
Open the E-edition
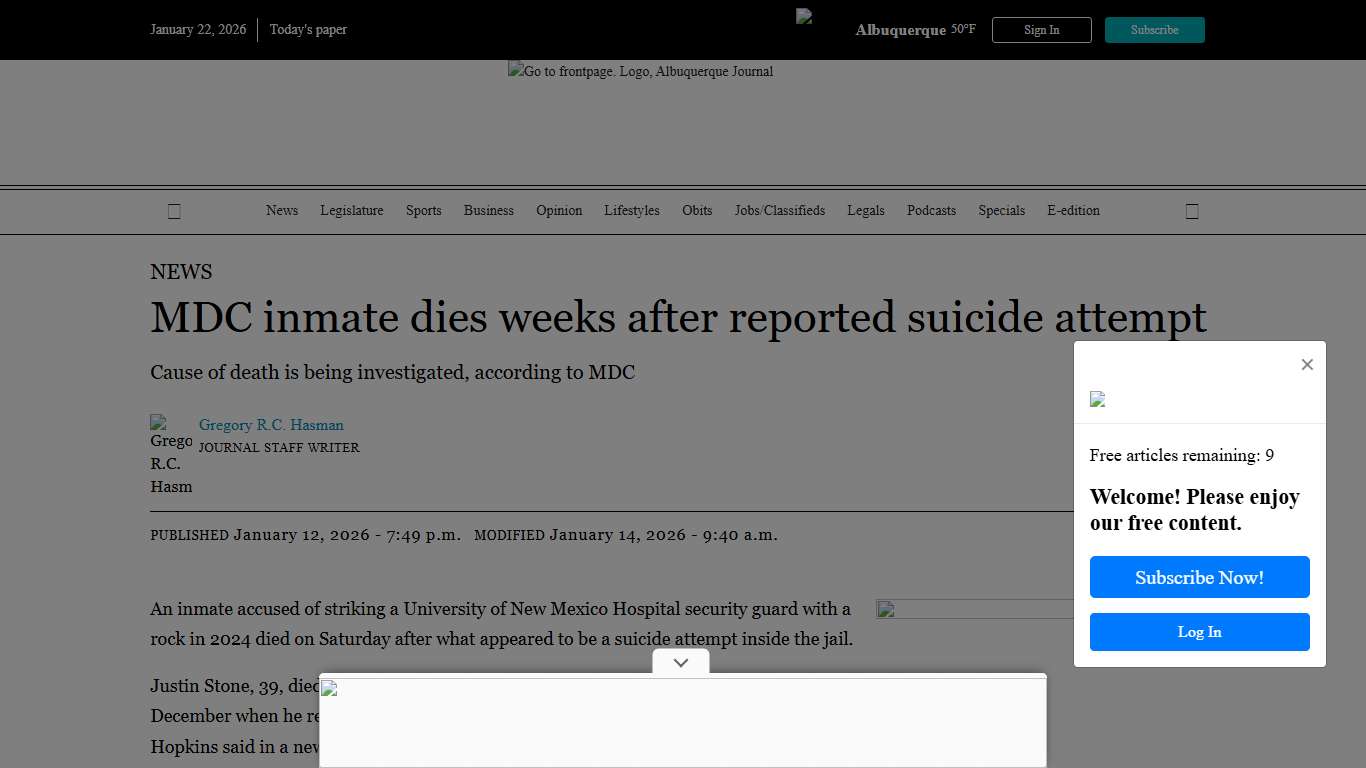[1073, 211]
